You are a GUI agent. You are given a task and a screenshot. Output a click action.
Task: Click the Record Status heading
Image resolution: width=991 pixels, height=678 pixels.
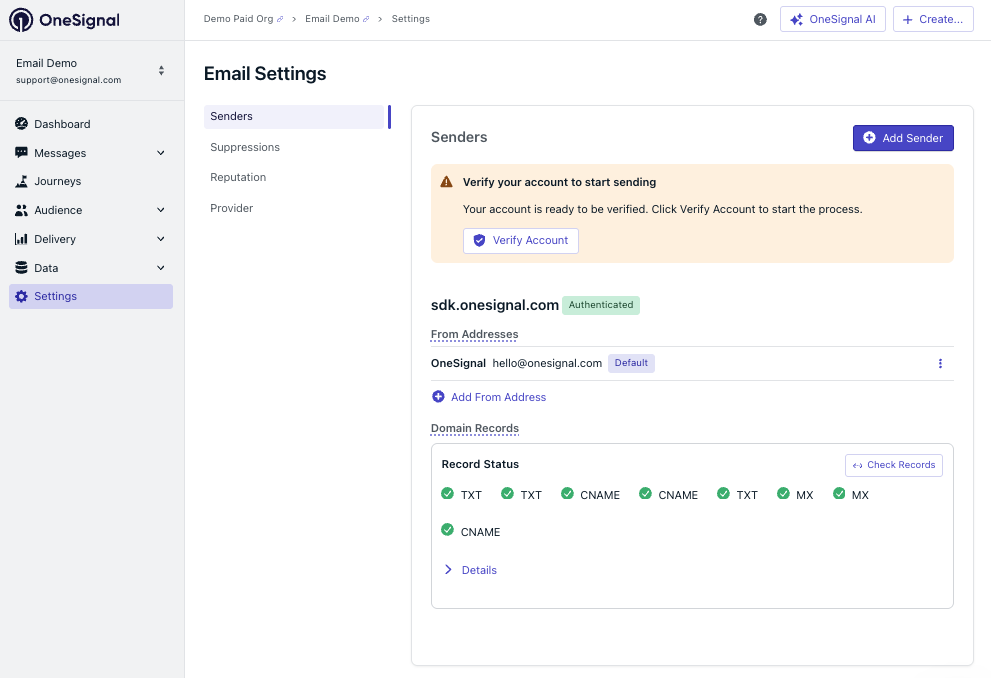[x=480, y=464]
